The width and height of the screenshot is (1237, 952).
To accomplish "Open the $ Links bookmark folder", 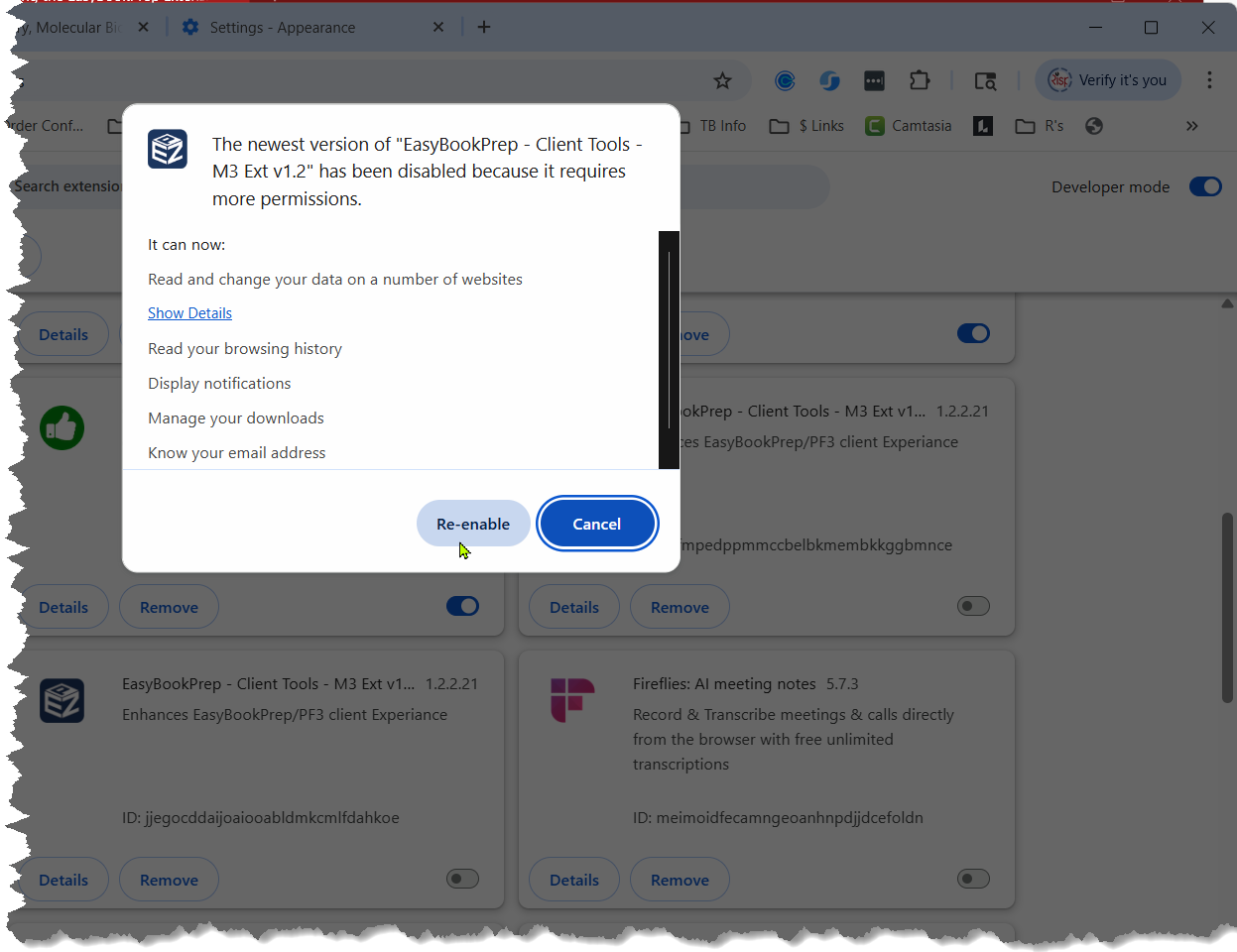I will (x=806, y=126).
